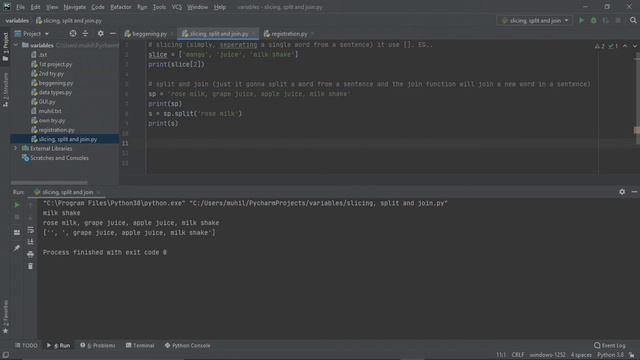Go to the previous highlighted error arrow

[625, 46]
